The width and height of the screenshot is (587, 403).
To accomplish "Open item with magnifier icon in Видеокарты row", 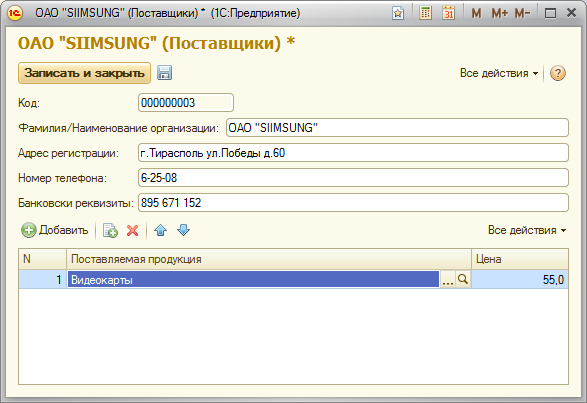I will [463, 279].
